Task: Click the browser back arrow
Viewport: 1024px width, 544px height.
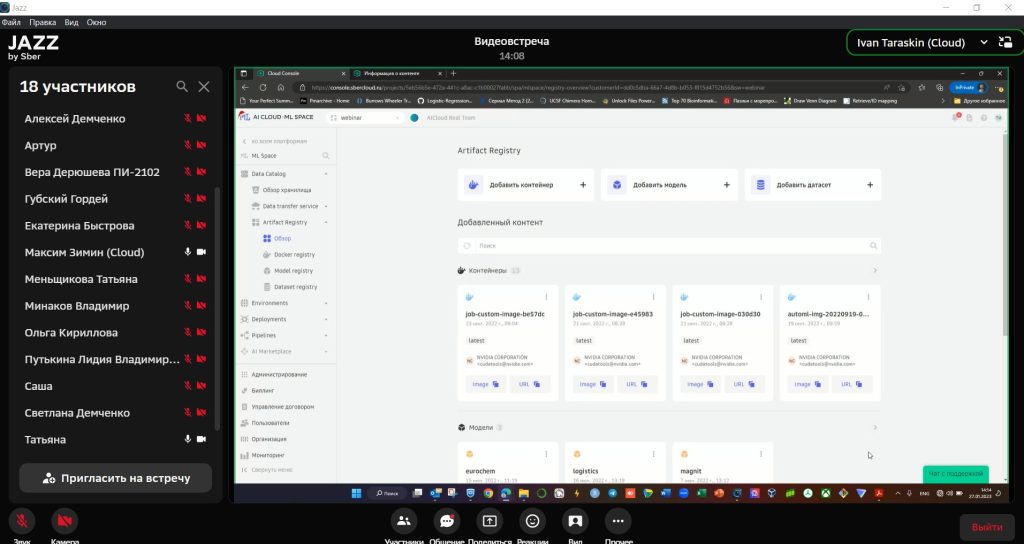Action: pyautogui.click(x=245, y=88)
